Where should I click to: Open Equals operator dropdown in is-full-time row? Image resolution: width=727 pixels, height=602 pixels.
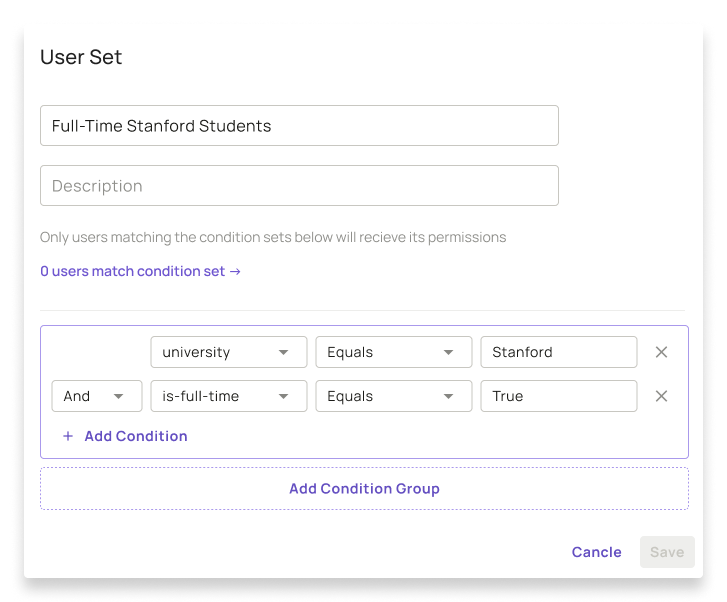394,396
